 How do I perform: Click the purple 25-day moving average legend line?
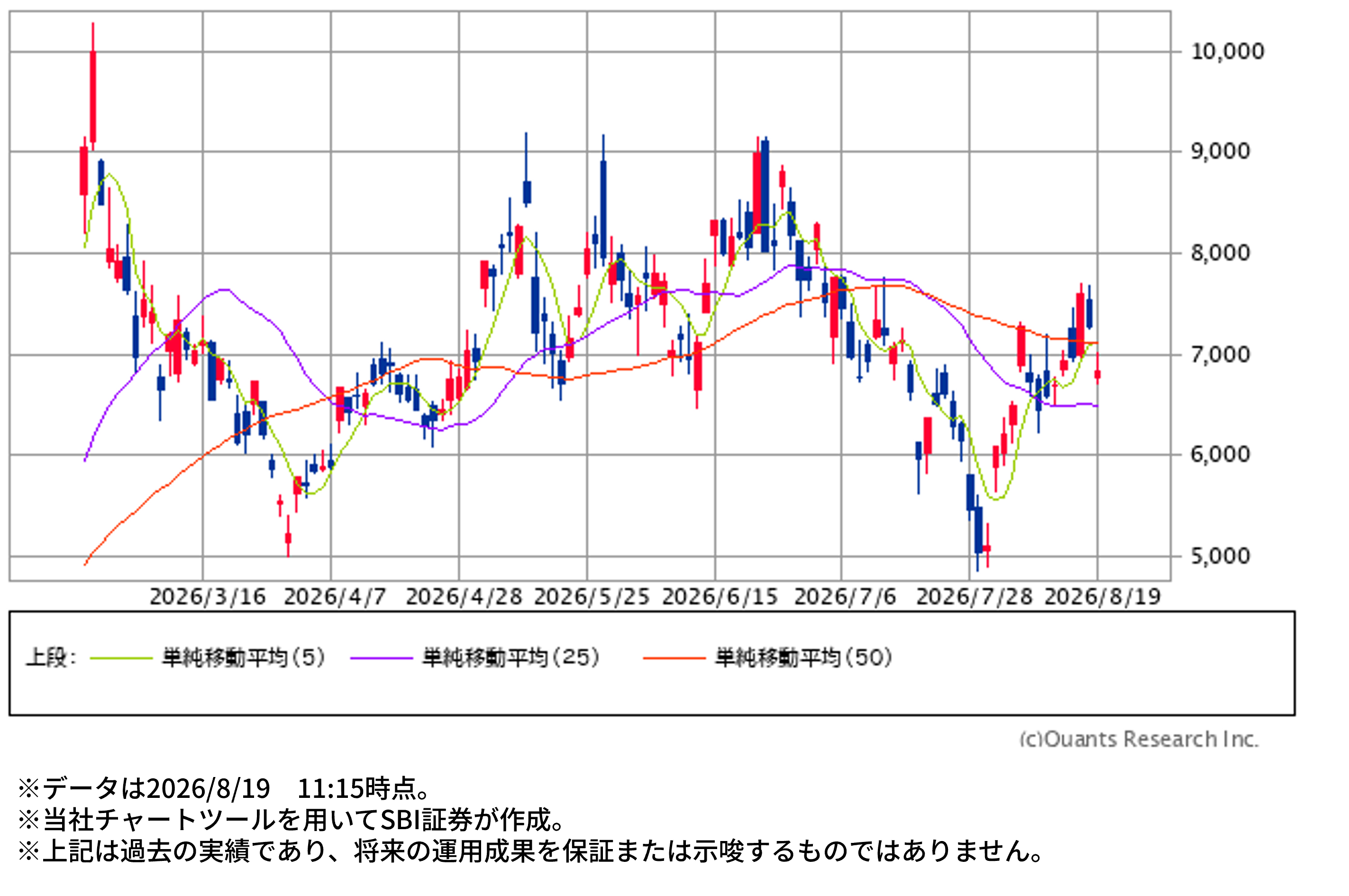(381, 658)
